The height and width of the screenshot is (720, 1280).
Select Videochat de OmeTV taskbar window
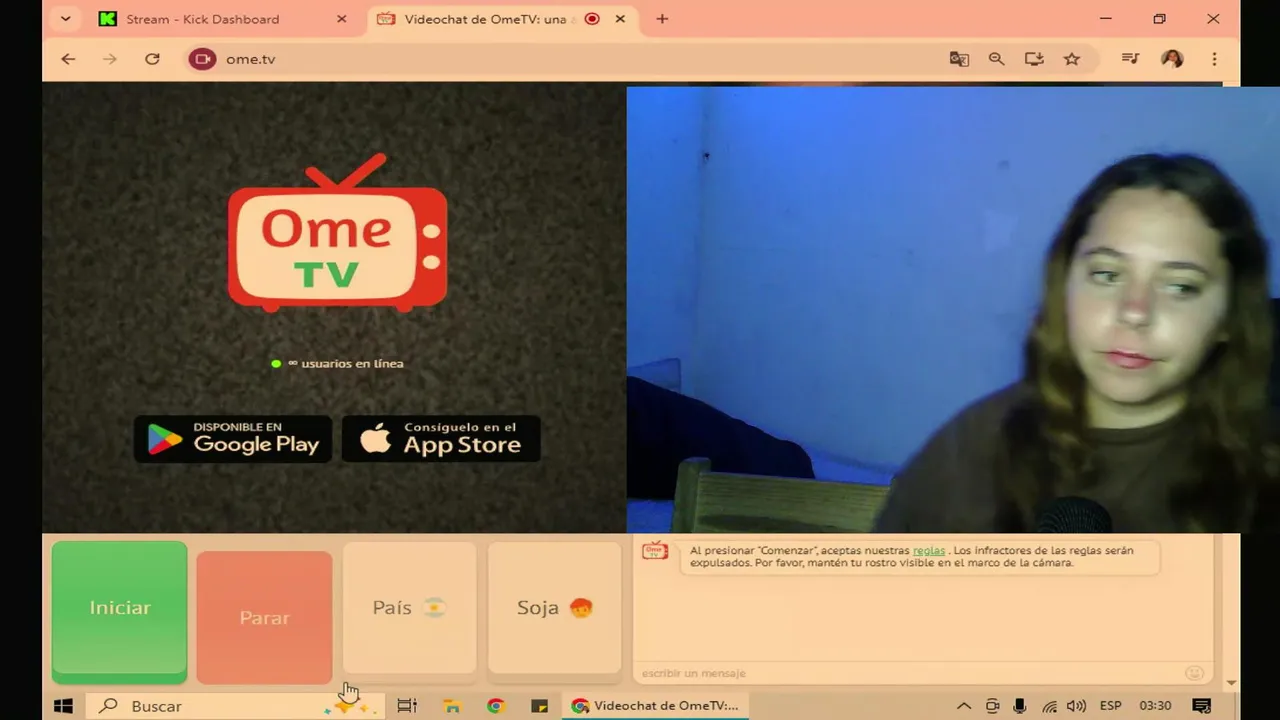pyautogui.click(x=655, y=706)
